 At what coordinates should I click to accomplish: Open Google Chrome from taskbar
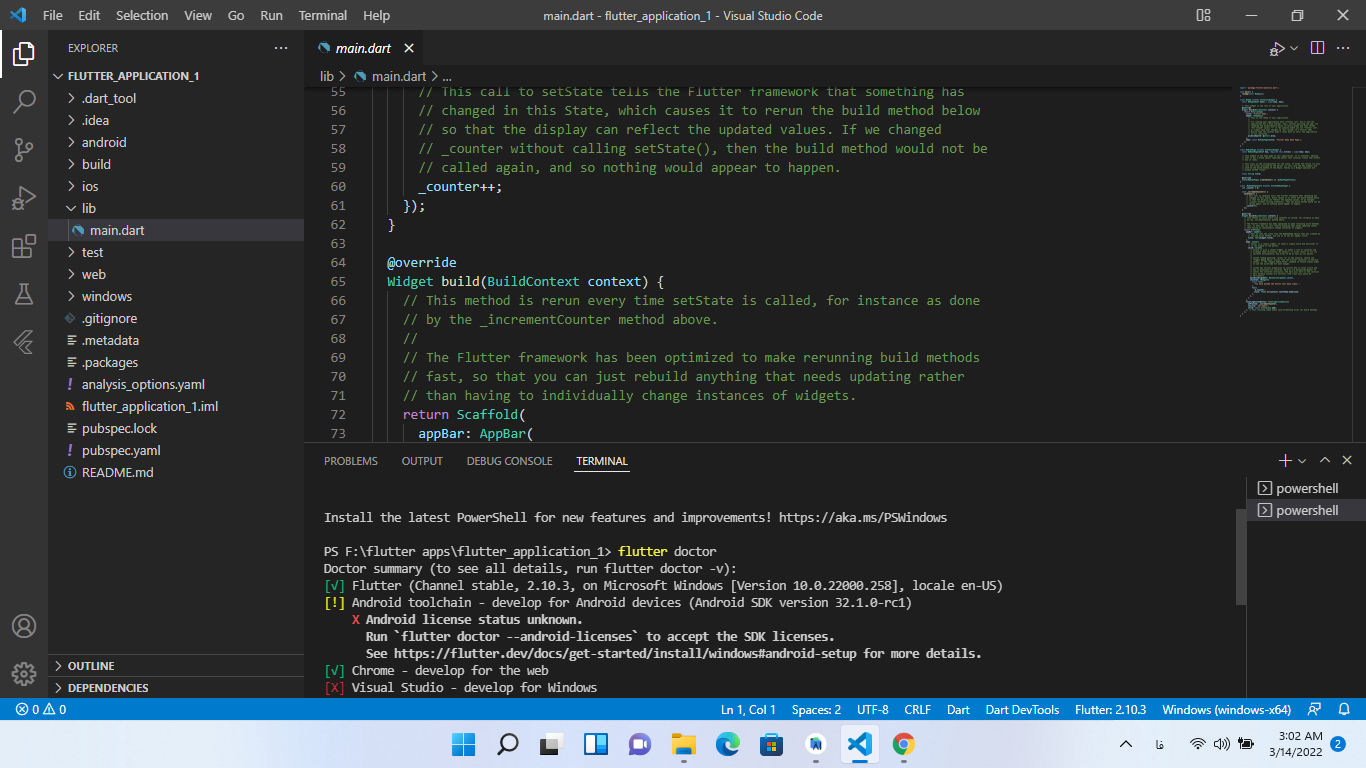point(904,744)
